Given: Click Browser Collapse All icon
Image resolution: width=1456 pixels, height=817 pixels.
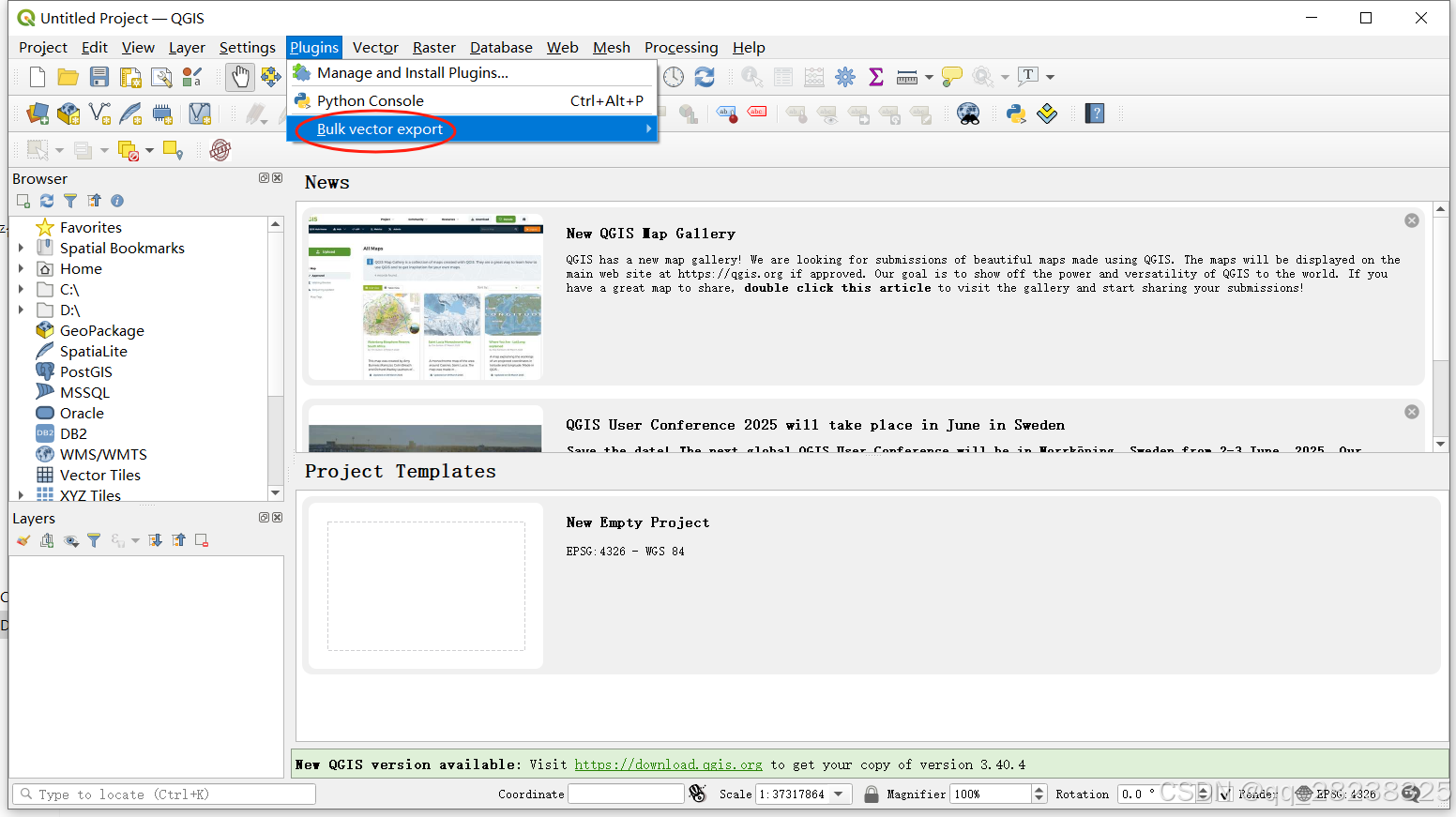Looking at the screenshot, I should pos(94,201).
